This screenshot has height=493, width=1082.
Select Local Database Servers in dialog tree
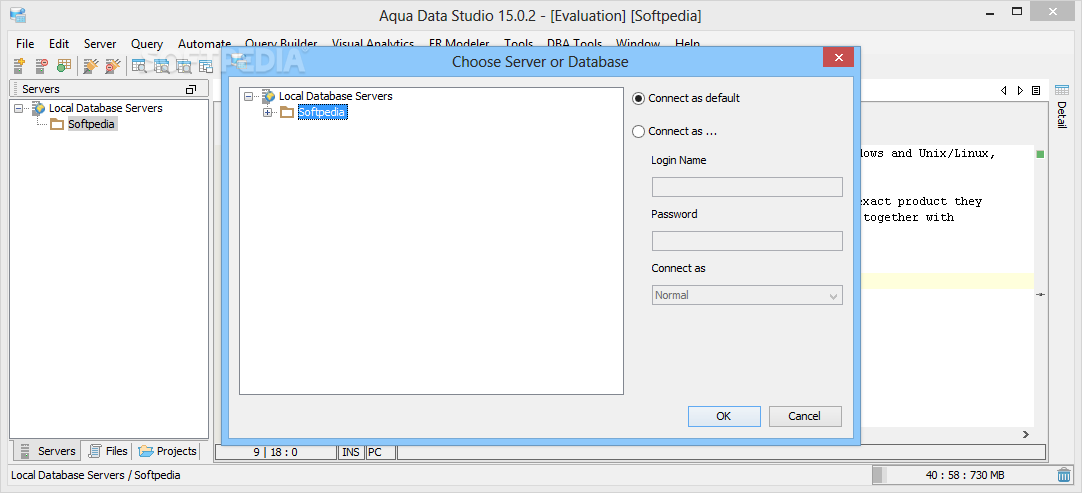(335, 97)
